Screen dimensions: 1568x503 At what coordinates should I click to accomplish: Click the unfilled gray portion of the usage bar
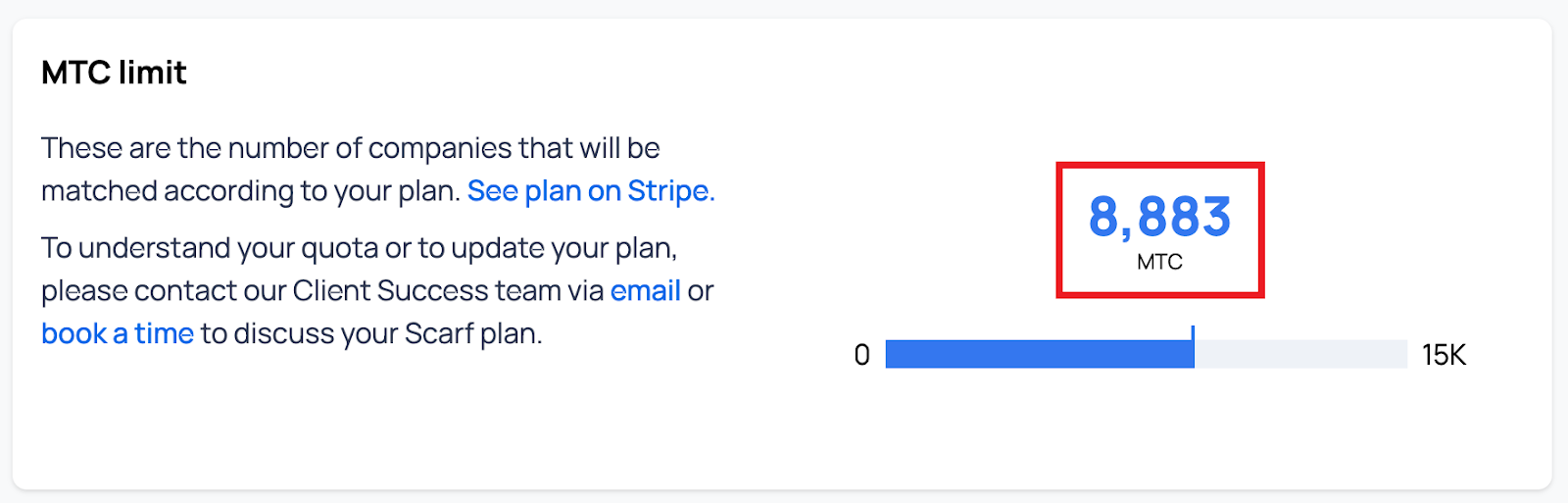[1300, 354]
